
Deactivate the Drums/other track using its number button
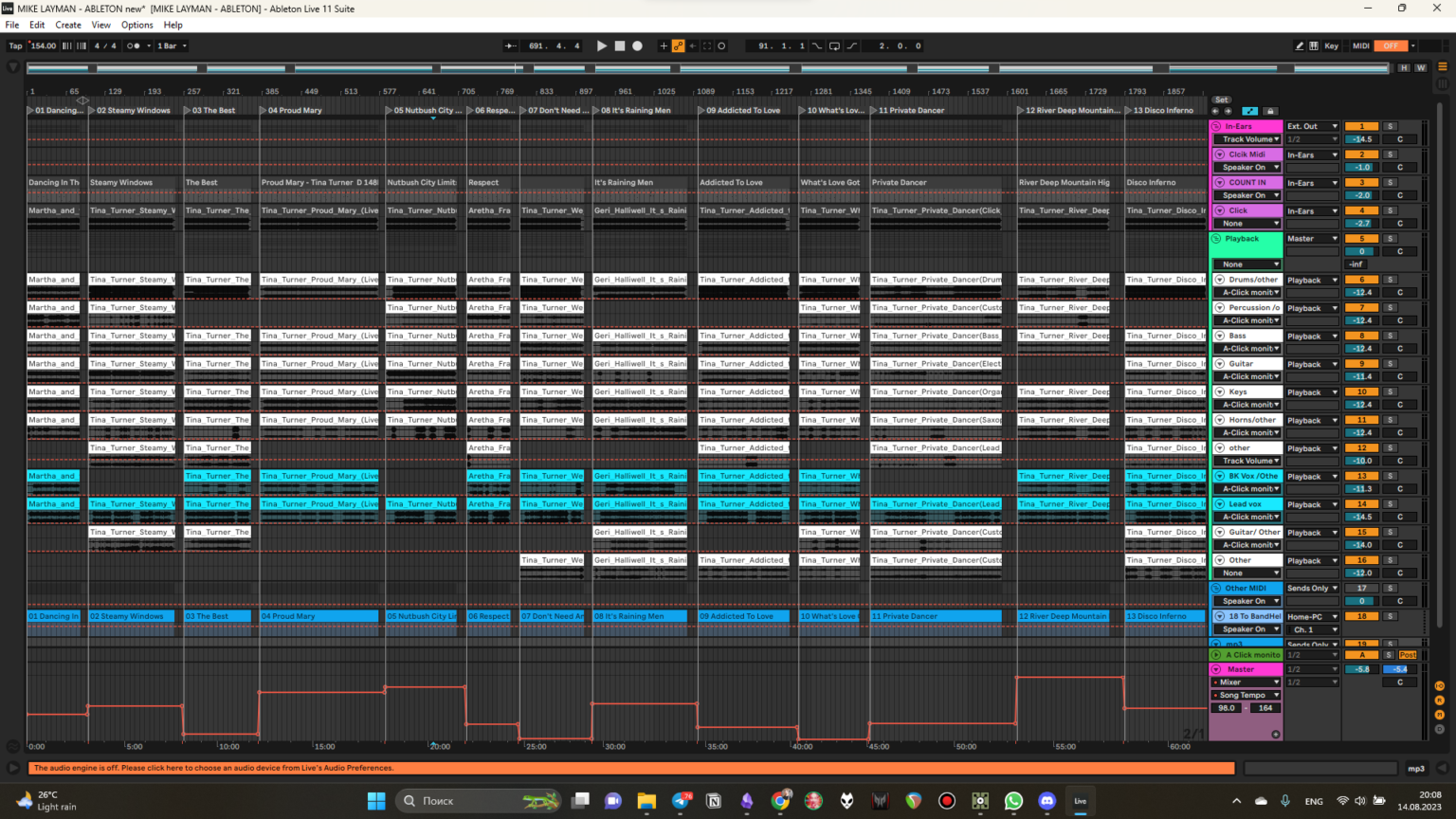coord(1361,280)
